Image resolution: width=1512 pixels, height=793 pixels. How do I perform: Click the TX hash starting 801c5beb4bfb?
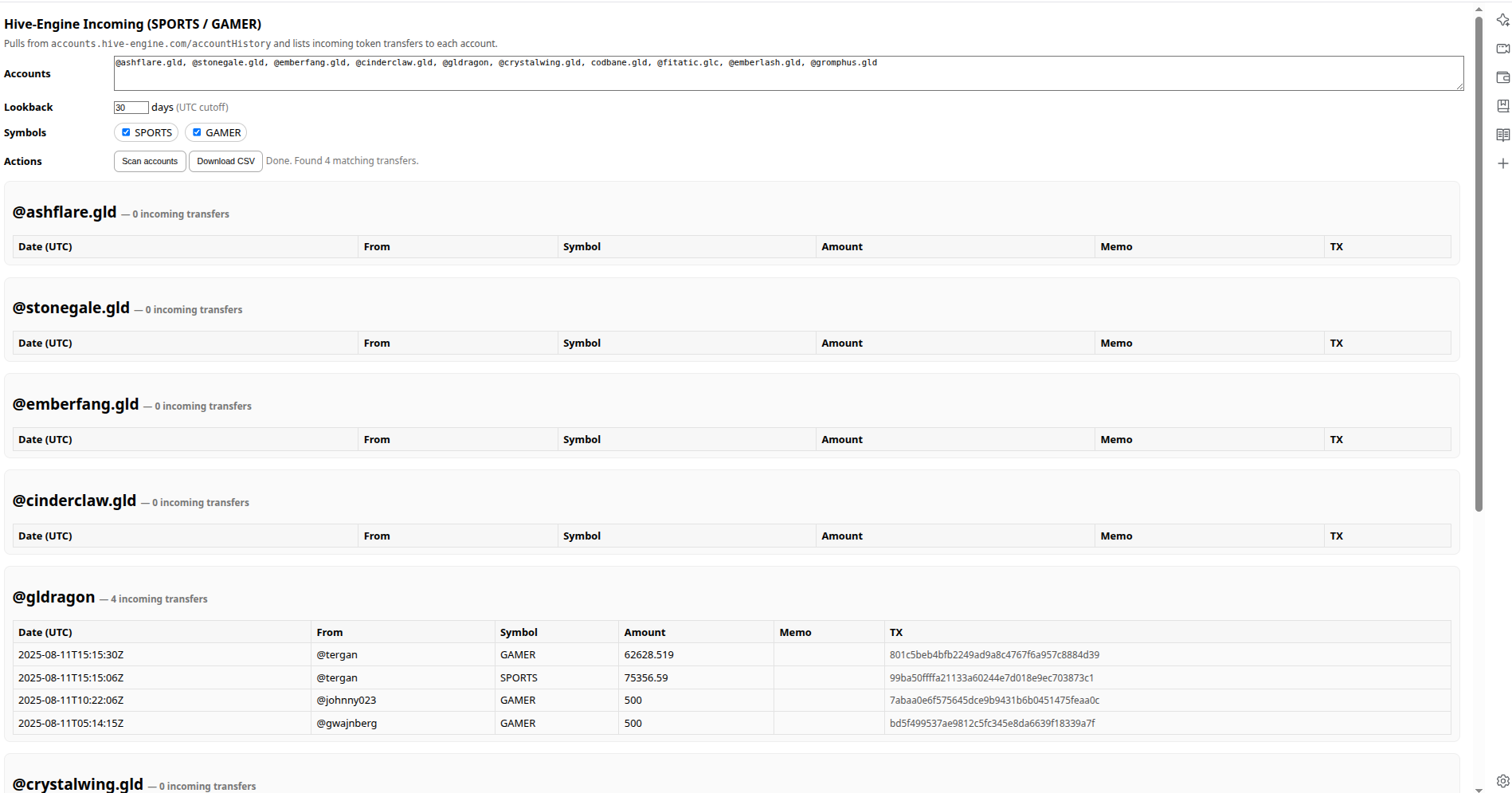point(994,655)
